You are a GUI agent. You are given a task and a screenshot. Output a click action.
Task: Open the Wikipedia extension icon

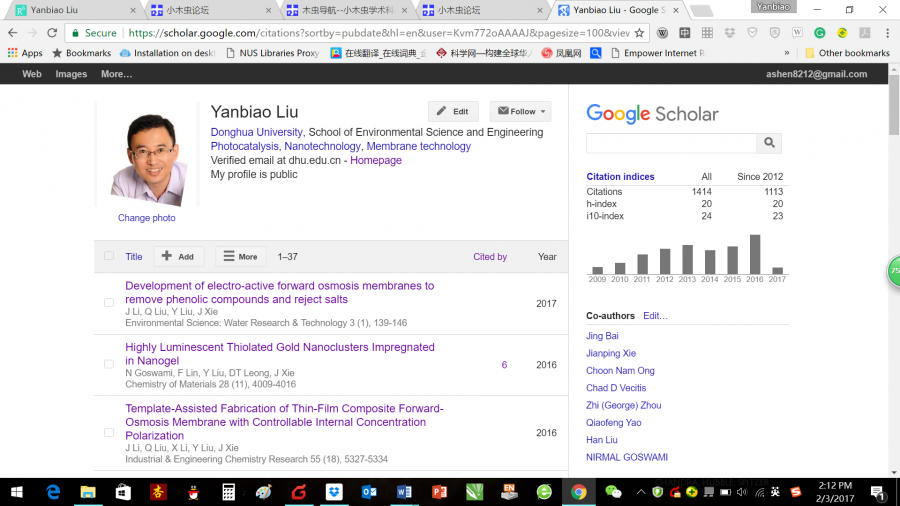pyautogui.click(x=662, y=33)
